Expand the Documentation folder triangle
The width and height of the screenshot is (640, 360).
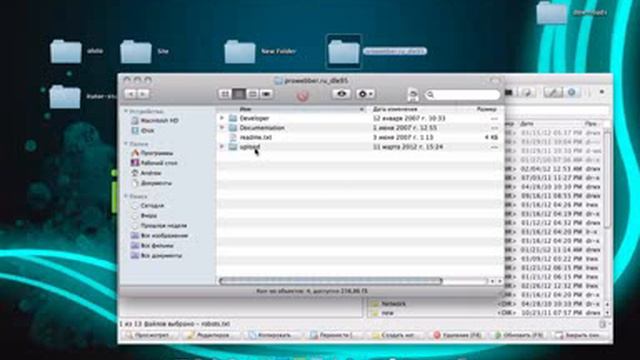point(222,128)
